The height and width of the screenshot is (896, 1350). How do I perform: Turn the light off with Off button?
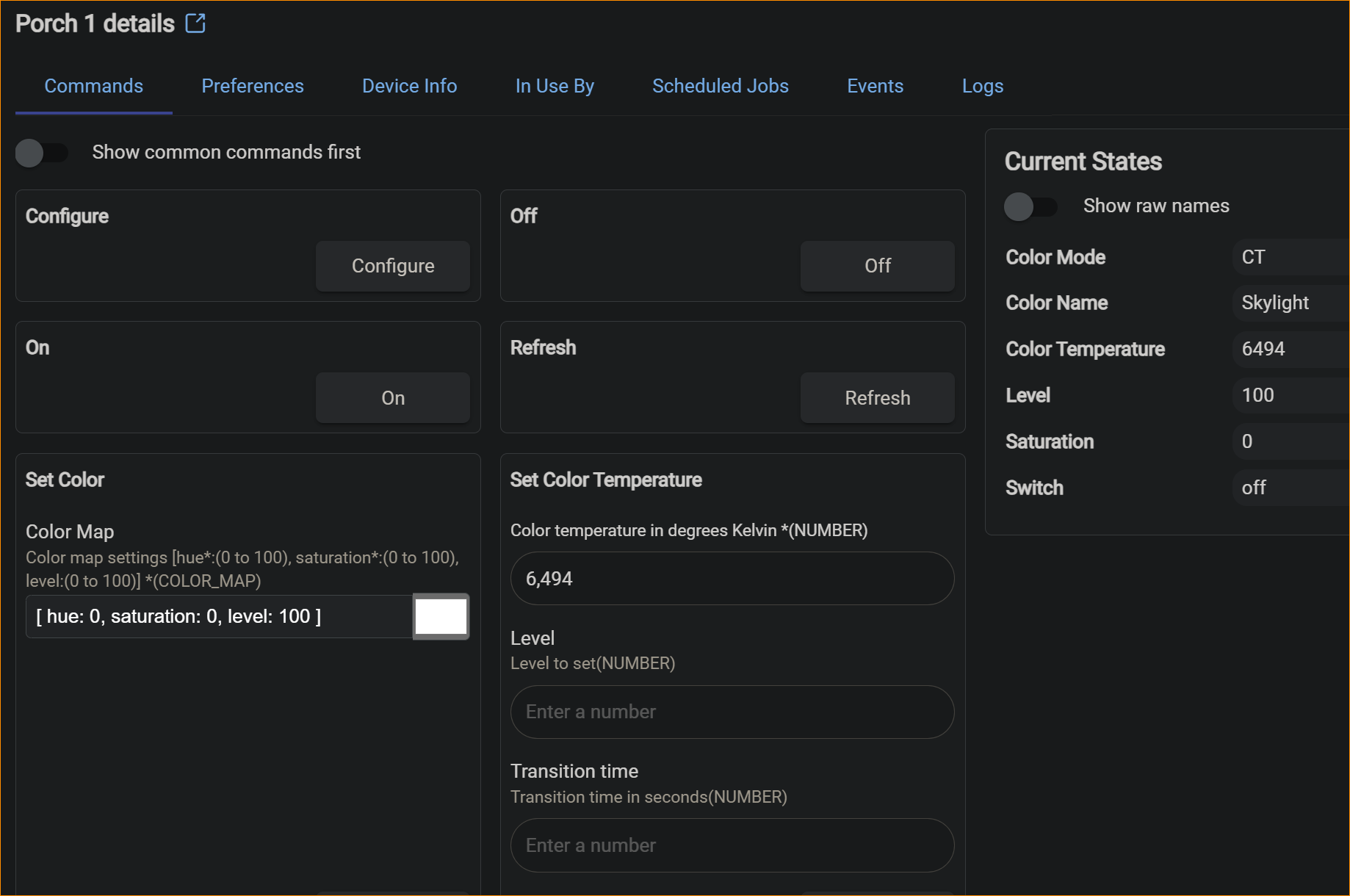pyautogui.click(x=877, y=266)
